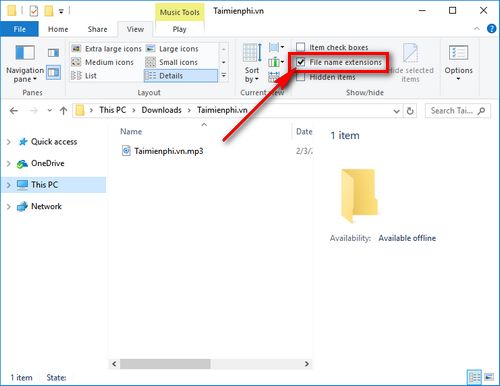Click the 1 item status bar text

tap(21, 378)
